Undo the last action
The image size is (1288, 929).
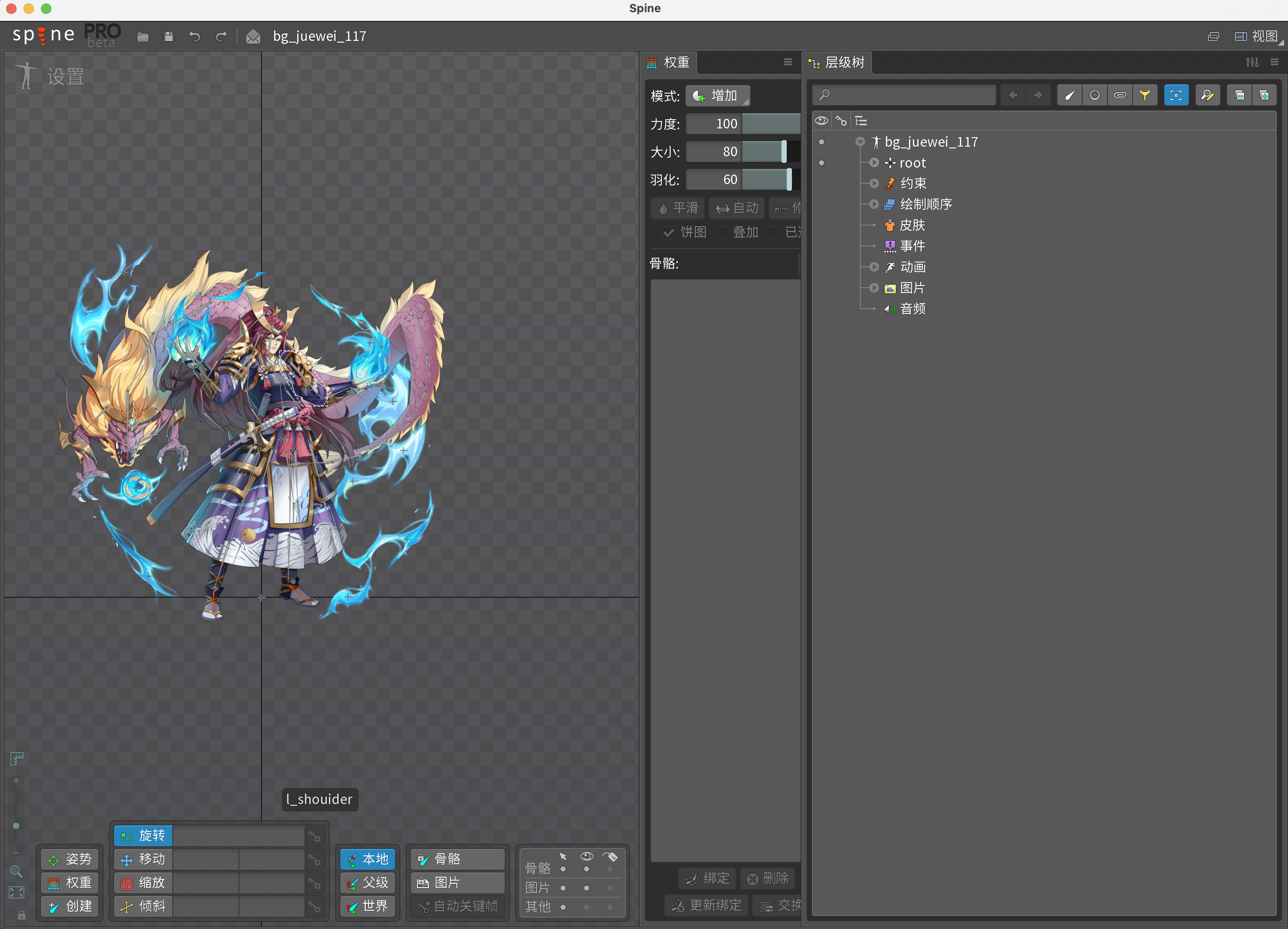pyautogui.click(x=195, y=37)
